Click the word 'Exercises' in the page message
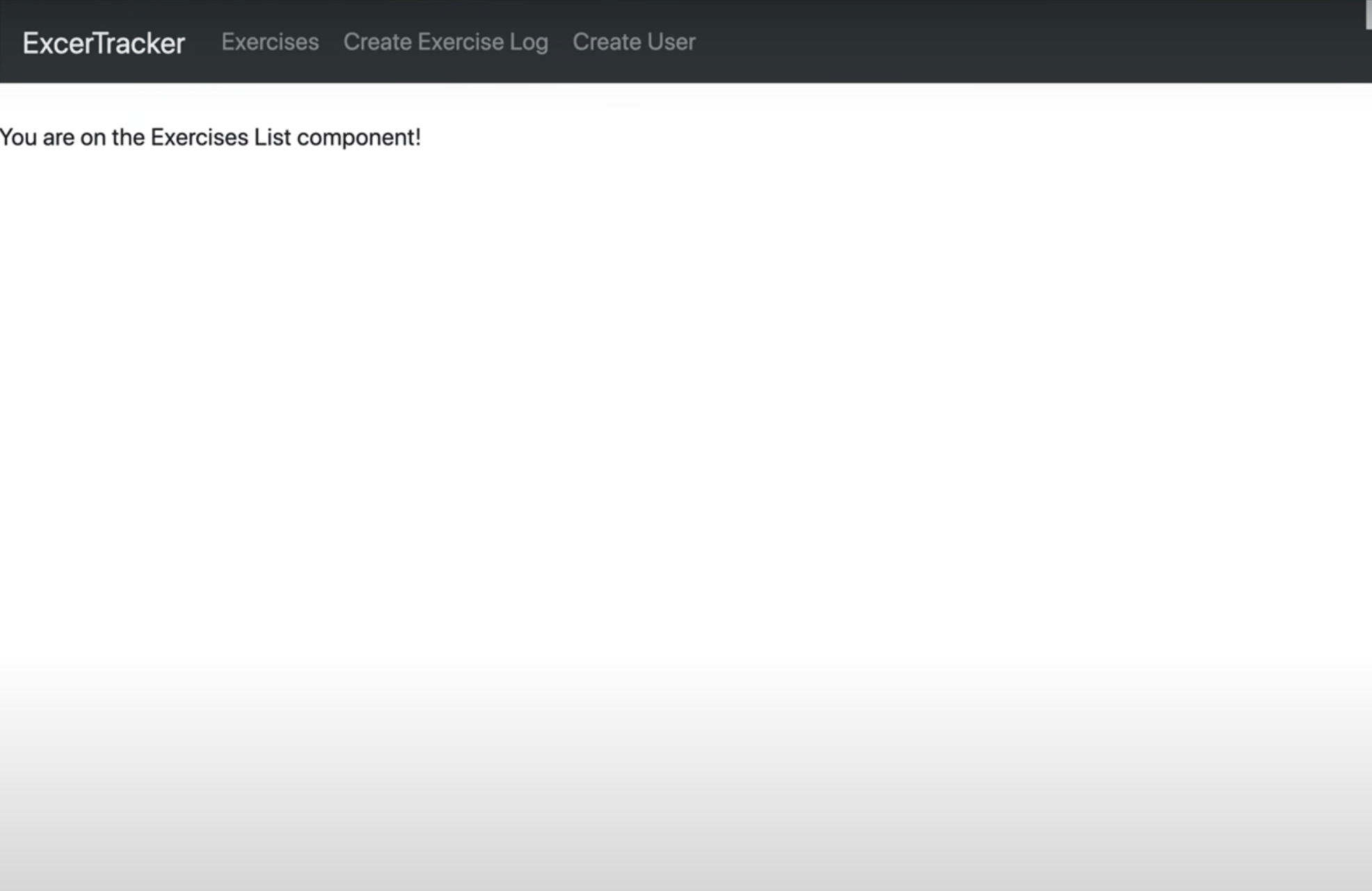 tap(199, 138)
